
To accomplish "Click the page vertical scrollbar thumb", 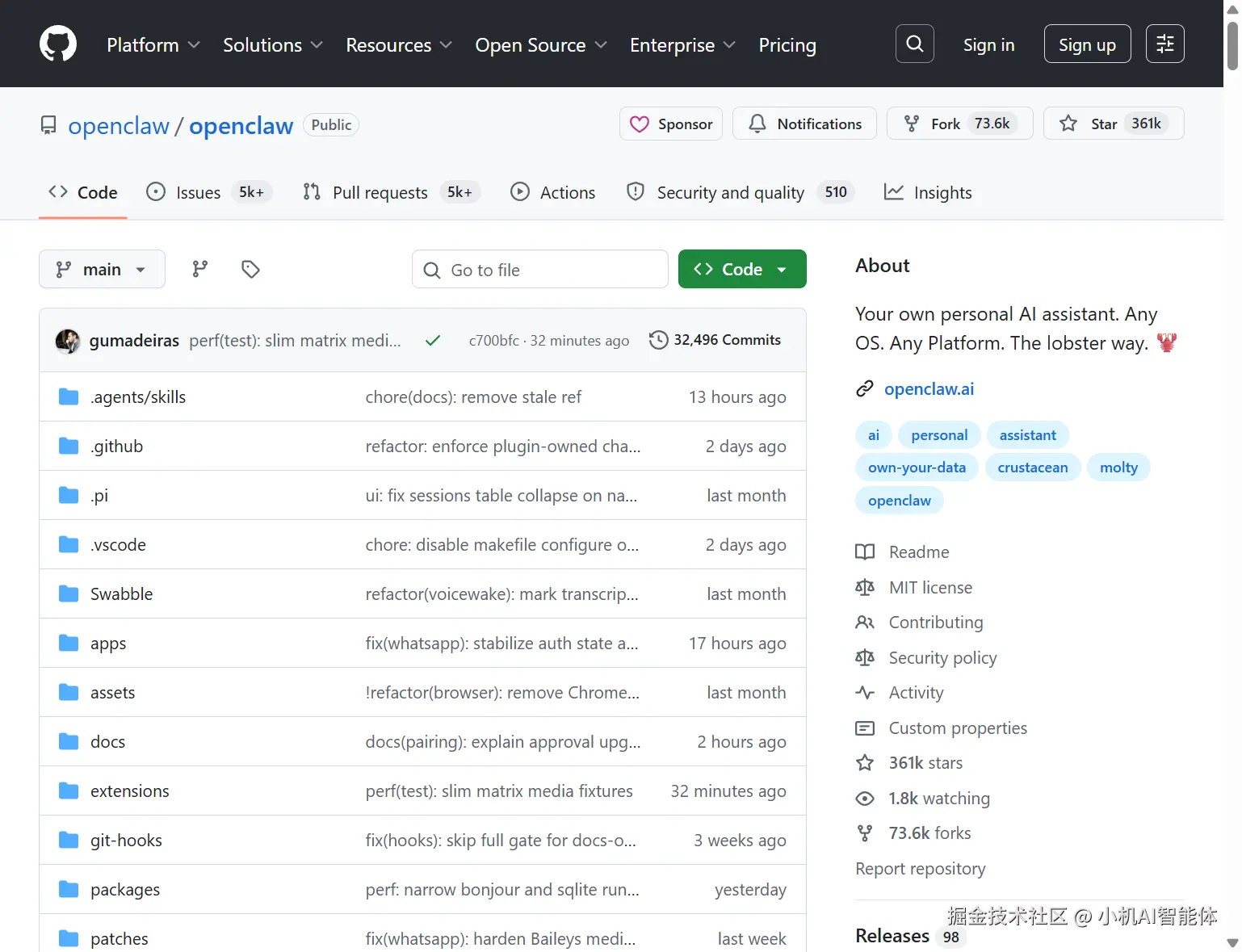I will 1232,46.
